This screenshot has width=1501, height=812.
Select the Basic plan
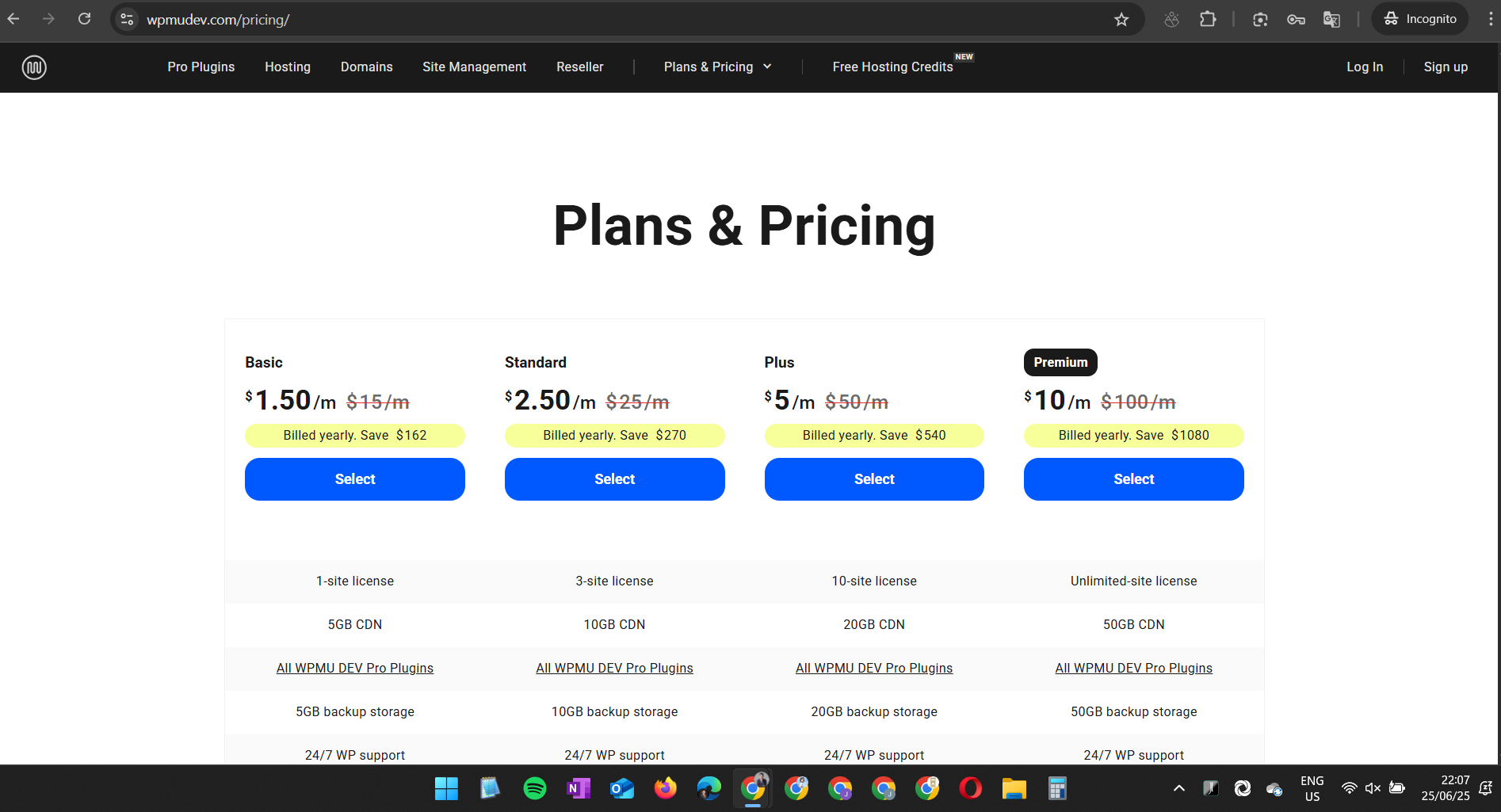(x=355, y=479)
